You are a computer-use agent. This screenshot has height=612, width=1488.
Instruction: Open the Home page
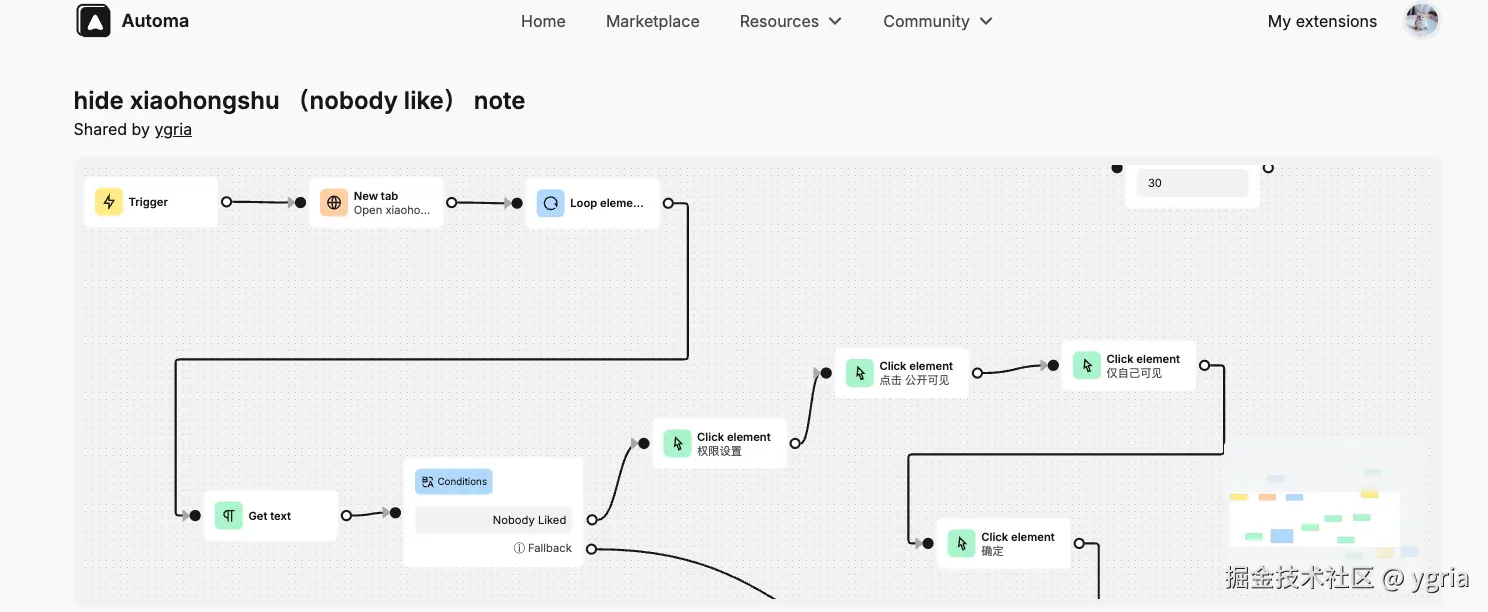[543, 21]
